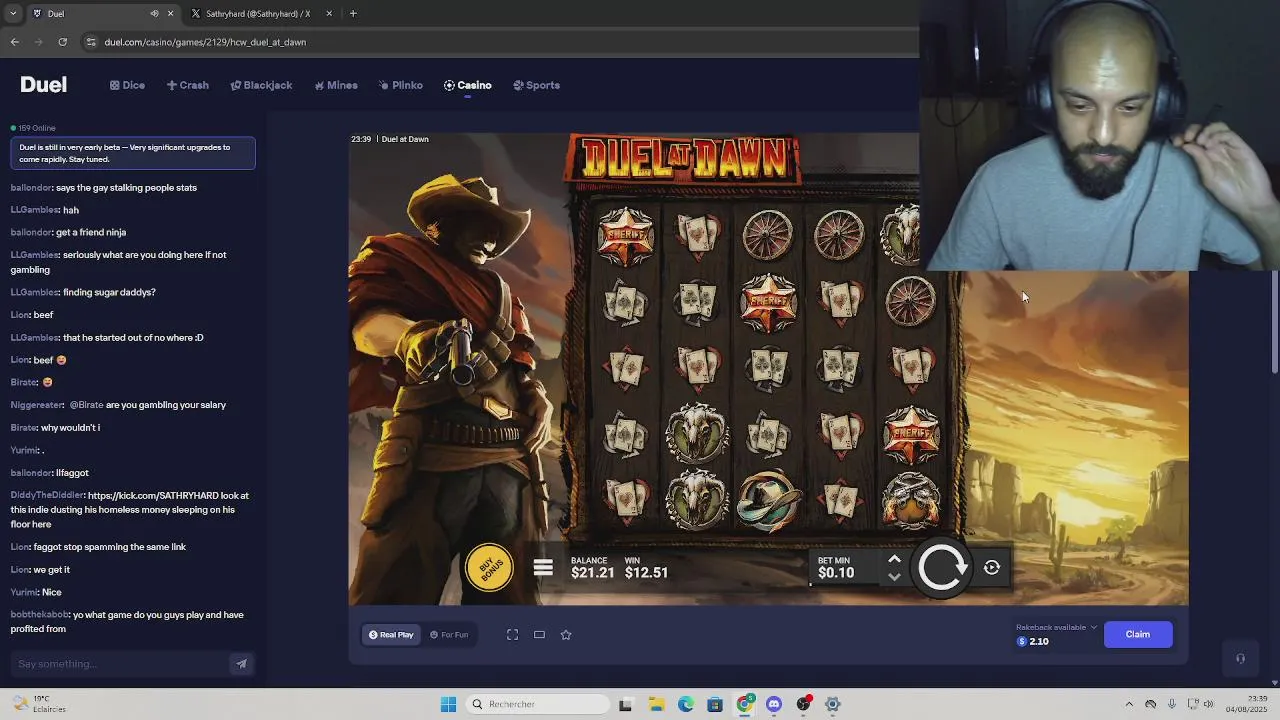The image size is (1280, 720).
Task: Open the clock and date panel
Action: 1247,704
